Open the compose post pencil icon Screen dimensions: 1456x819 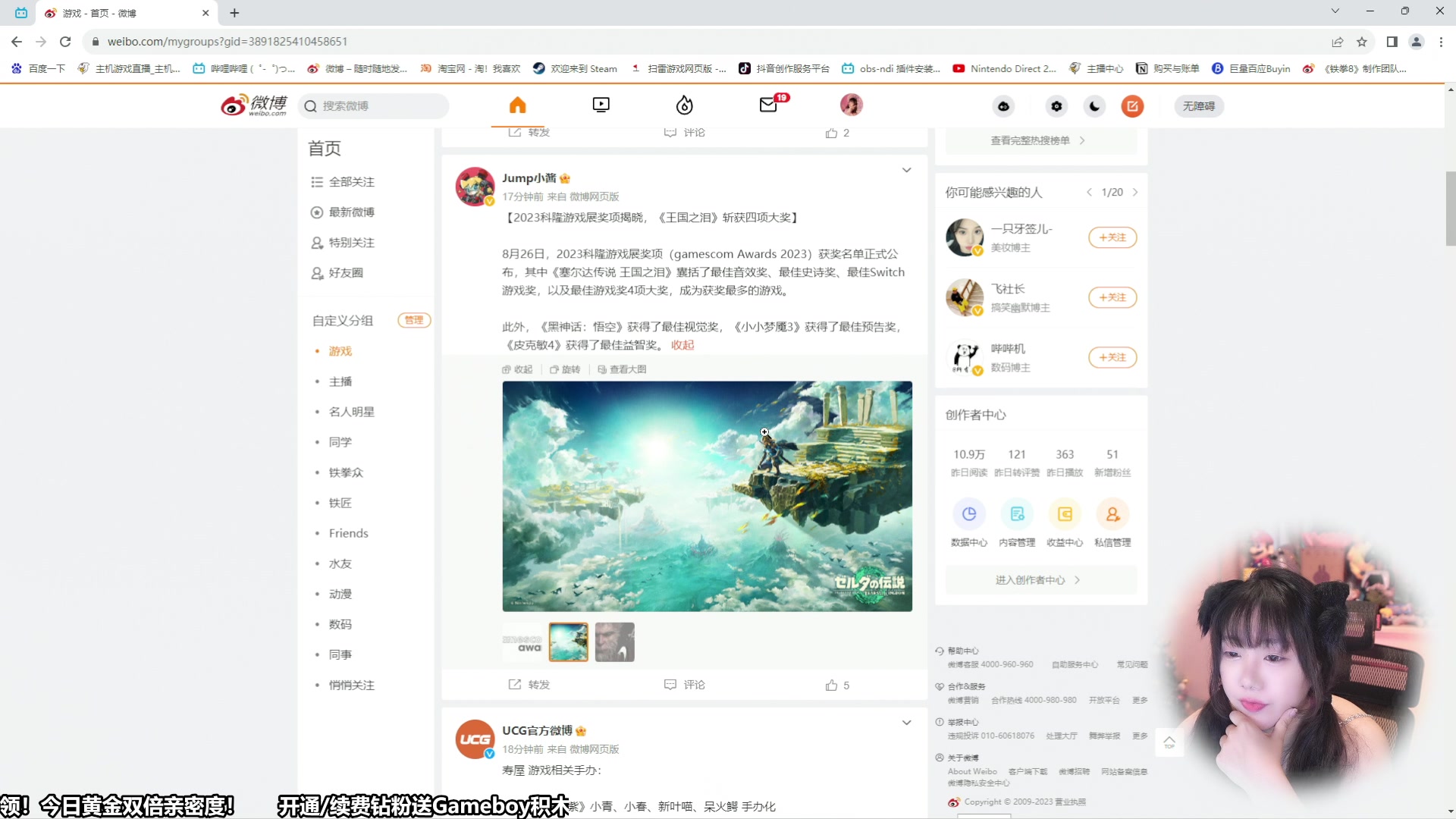tap(1131, 106)
